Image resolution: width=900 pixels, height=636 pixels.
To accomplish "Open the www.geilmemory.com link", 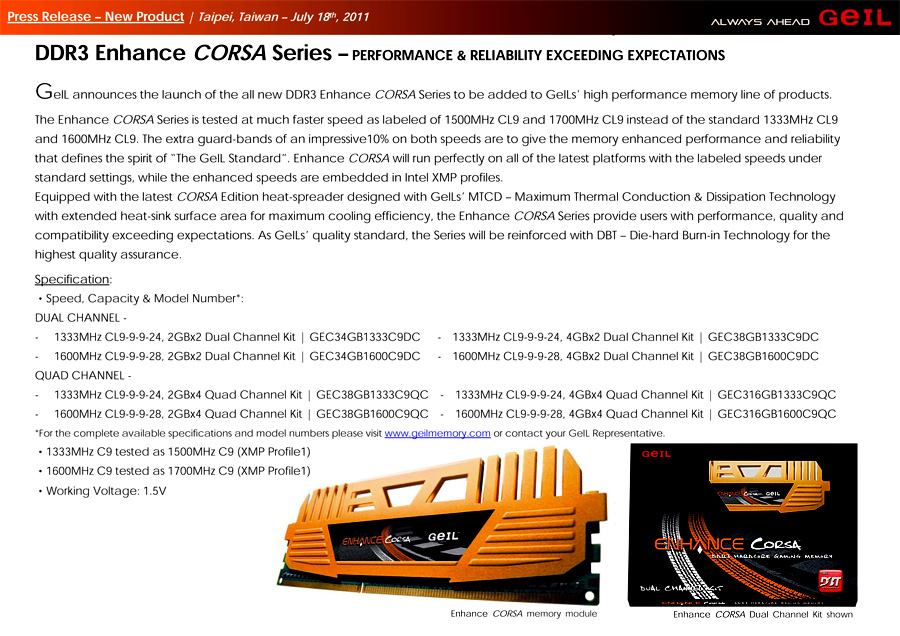I will coord(437,433).
